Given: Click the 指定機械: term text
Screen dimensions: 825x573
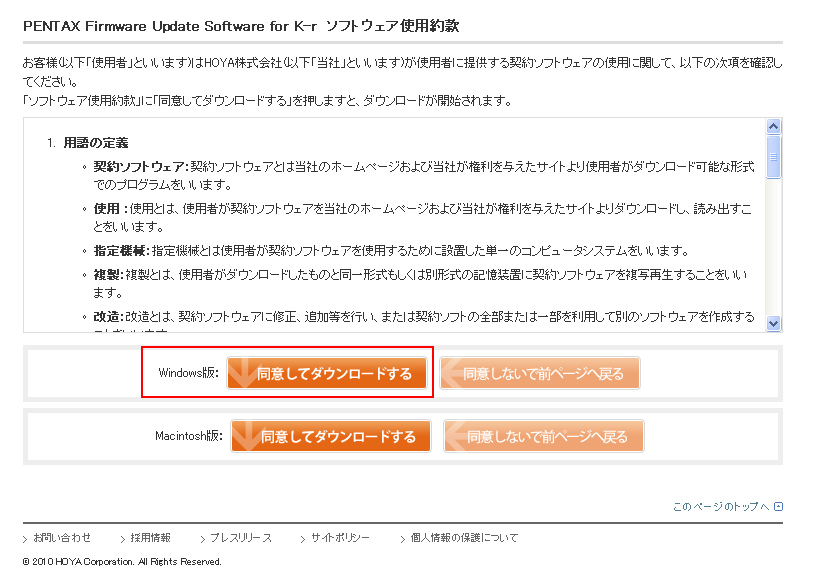Looking at the screenshot, I should click(x=122, y=251).
